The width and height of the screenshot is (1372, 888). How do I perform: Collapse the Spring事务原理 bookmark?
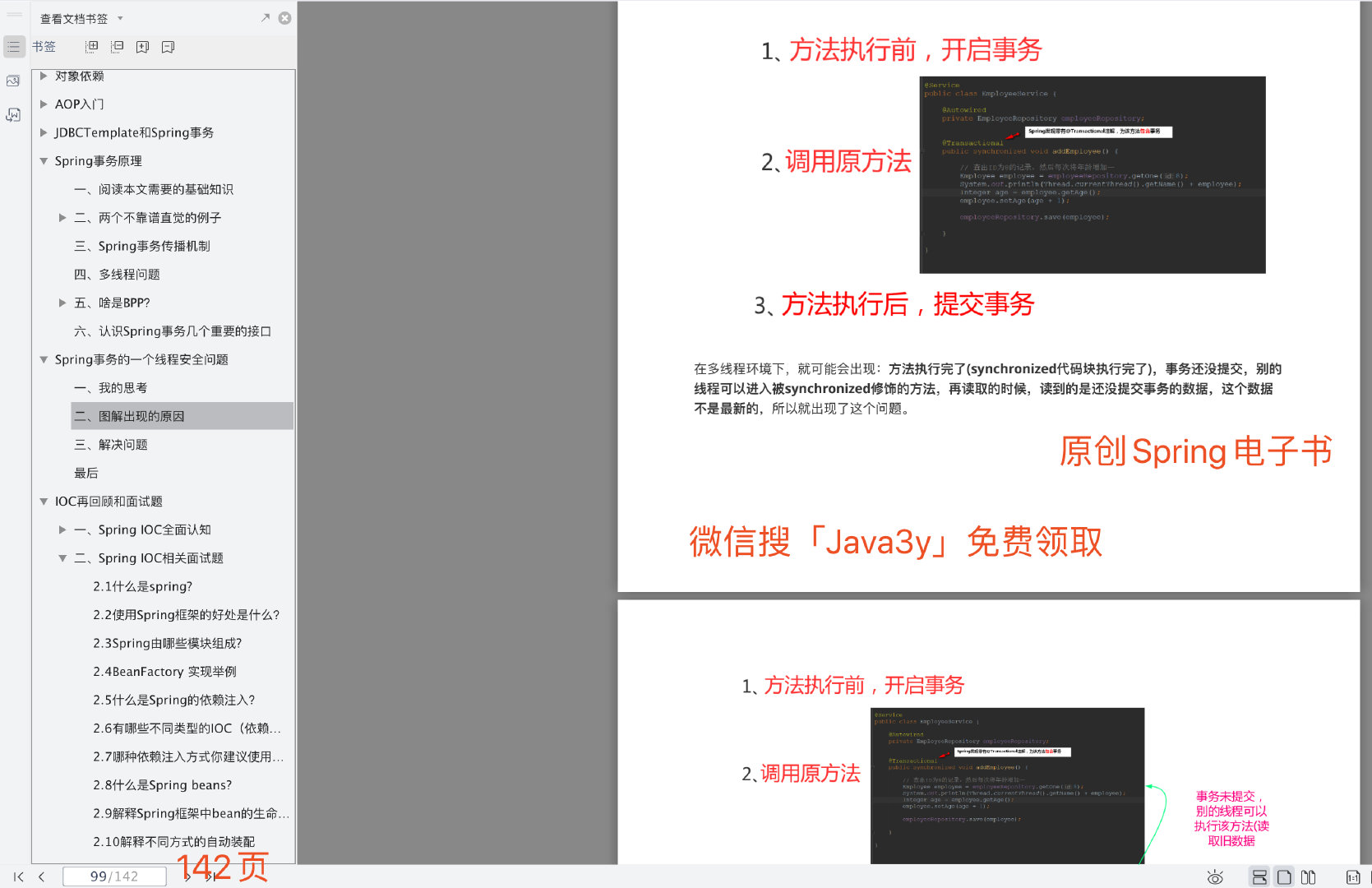point(44,161)
